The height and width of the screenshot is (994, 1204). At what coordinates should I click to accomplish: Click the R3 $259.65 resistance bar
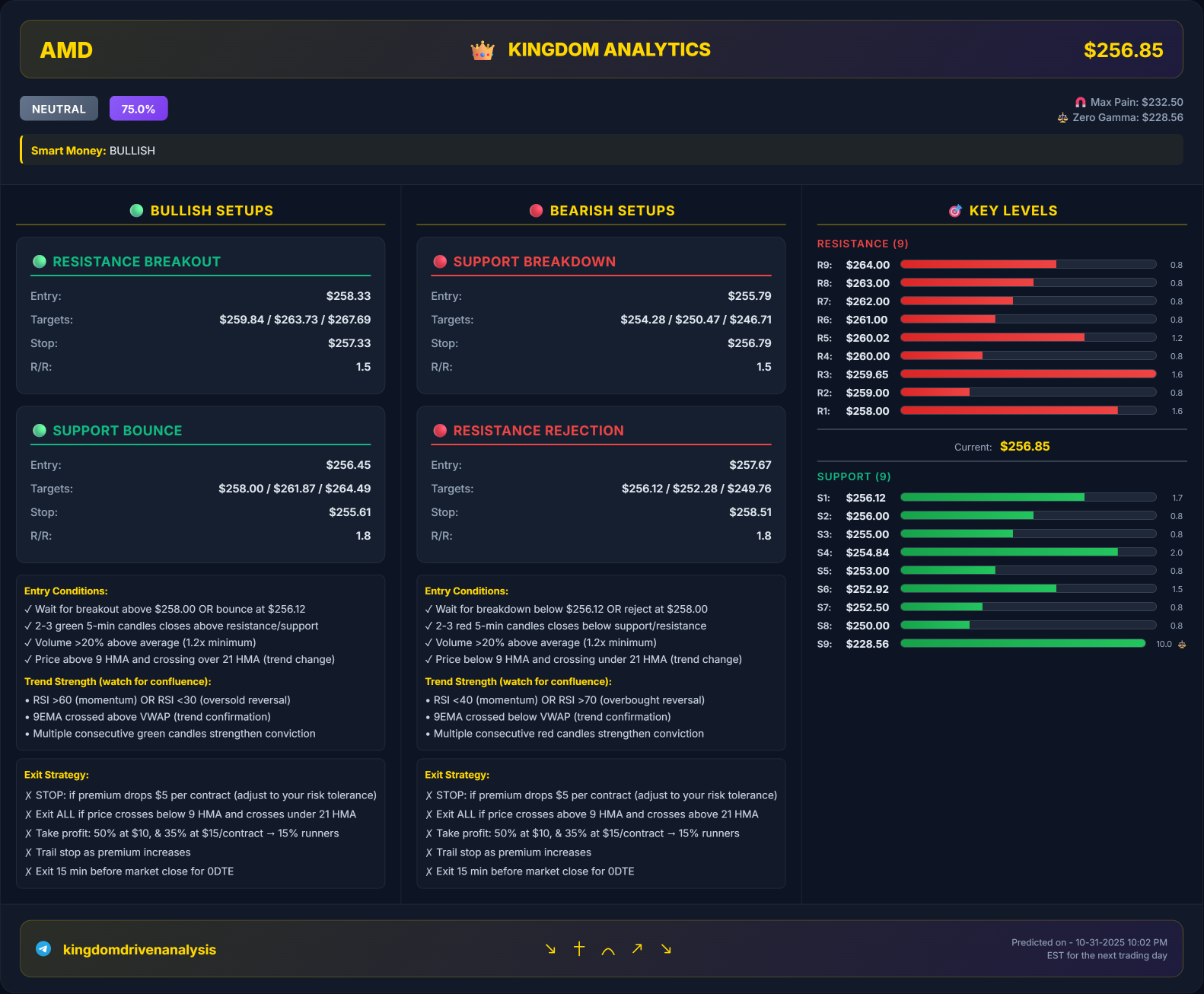tap(1028, 374)
